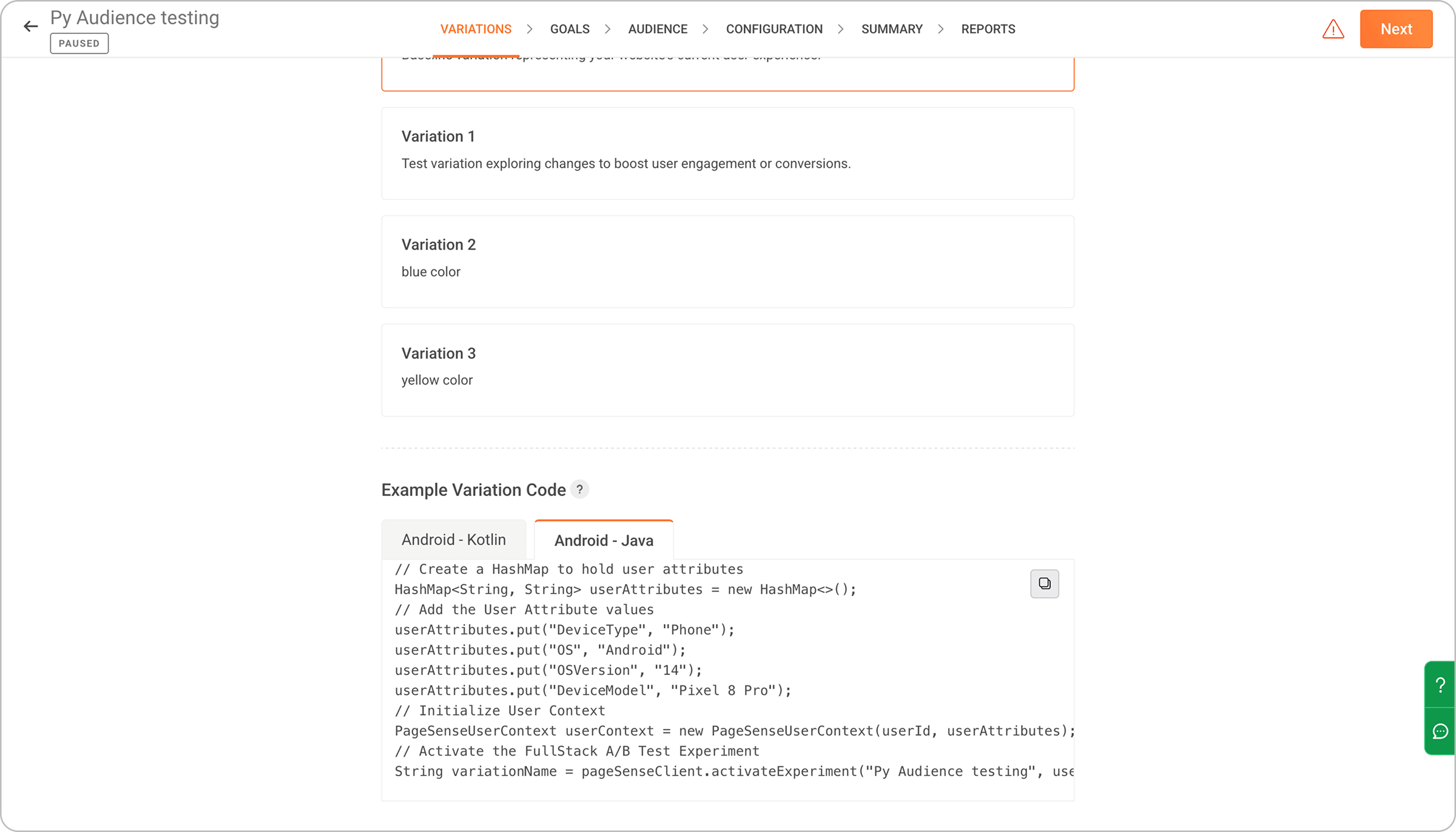This screenshot has width=1456, height=832.
Task: Click the userAttributes.put("DeviceType", "Phone") line
Action: tap(564, 630)
